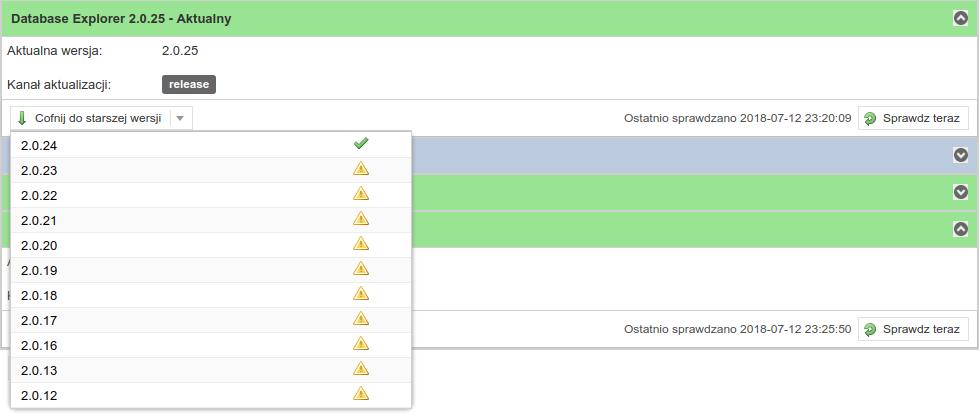Click warning icon next to 2.0.23
Image resolution: width=980 pixels, height=416 pixels.
361,168
